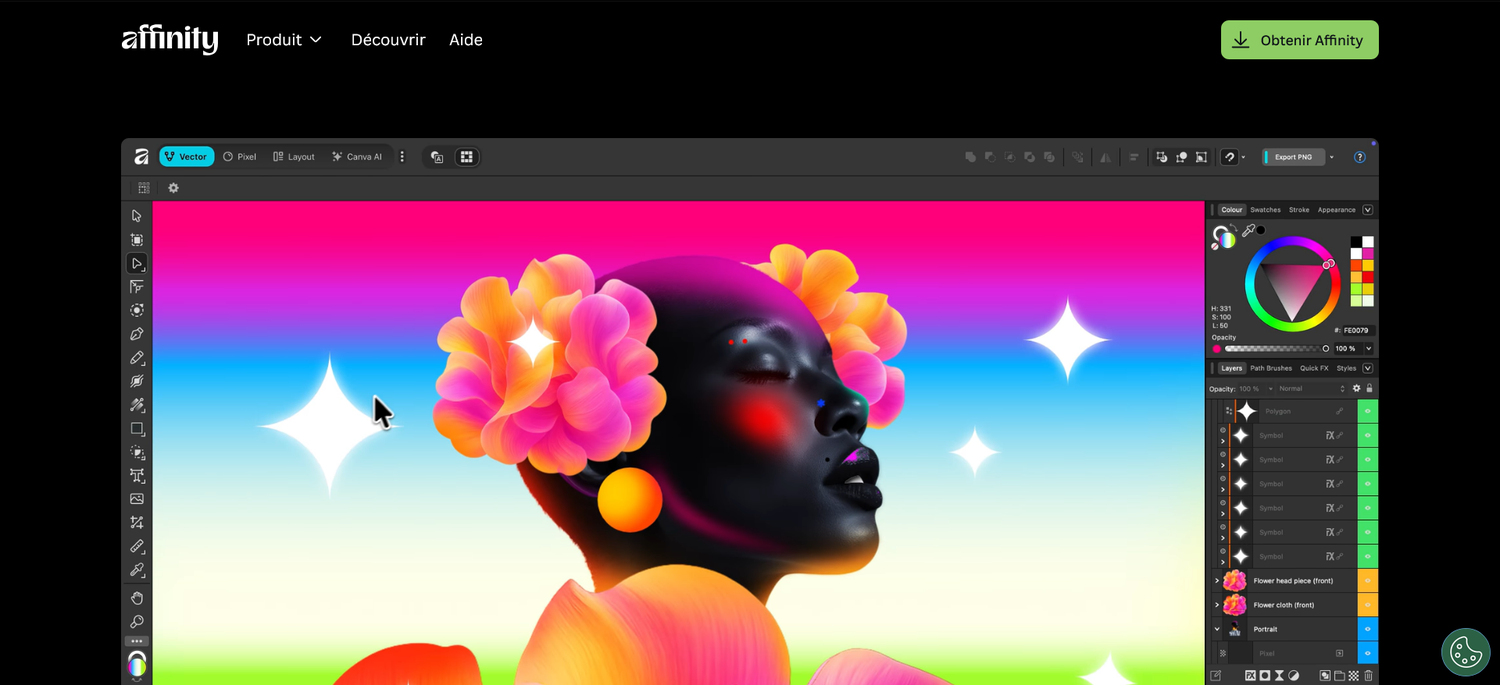Toggle the lock on layer opacity settings
Image resolution: width=1500 pixels, height=685 pixels.
coord(1369,388)
